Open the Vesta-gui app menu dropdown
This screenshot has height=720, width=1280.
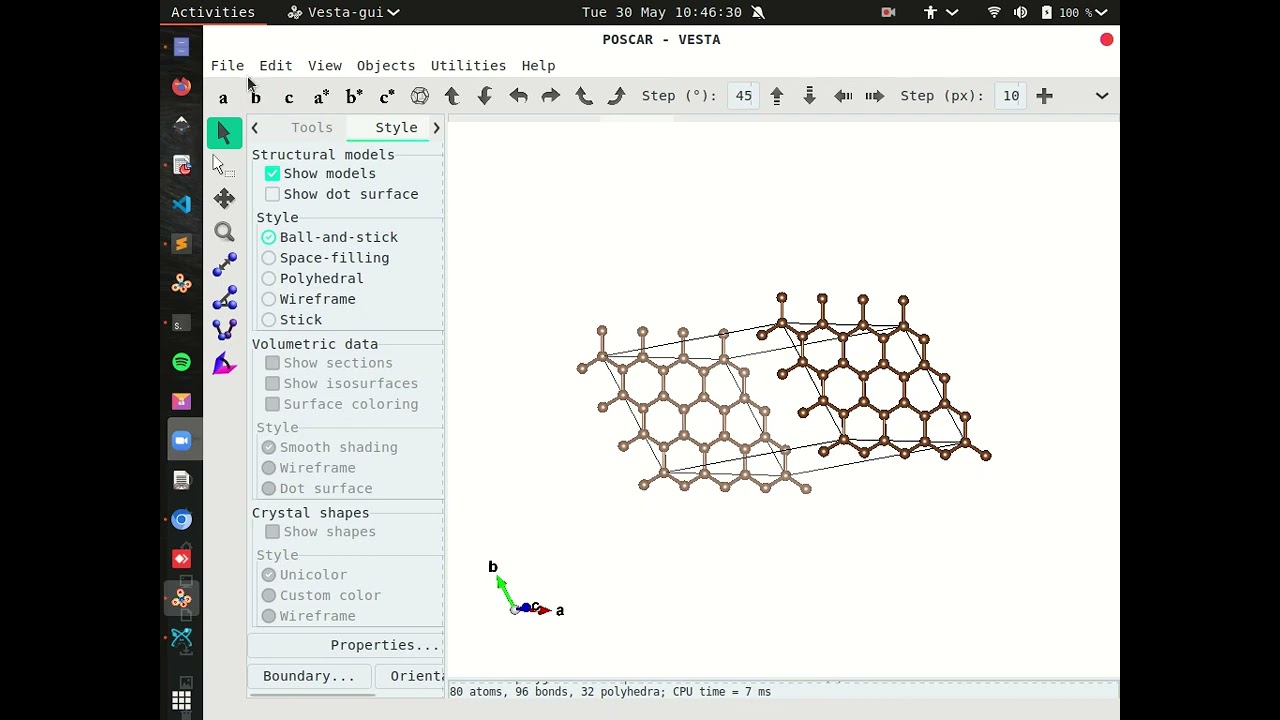(344, 12)
